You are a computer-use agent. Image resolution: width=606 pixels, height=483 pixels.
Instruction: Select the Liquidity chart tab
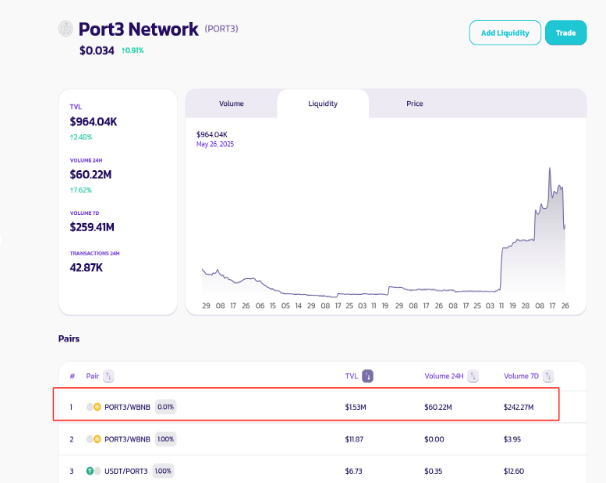coord(323,104)
